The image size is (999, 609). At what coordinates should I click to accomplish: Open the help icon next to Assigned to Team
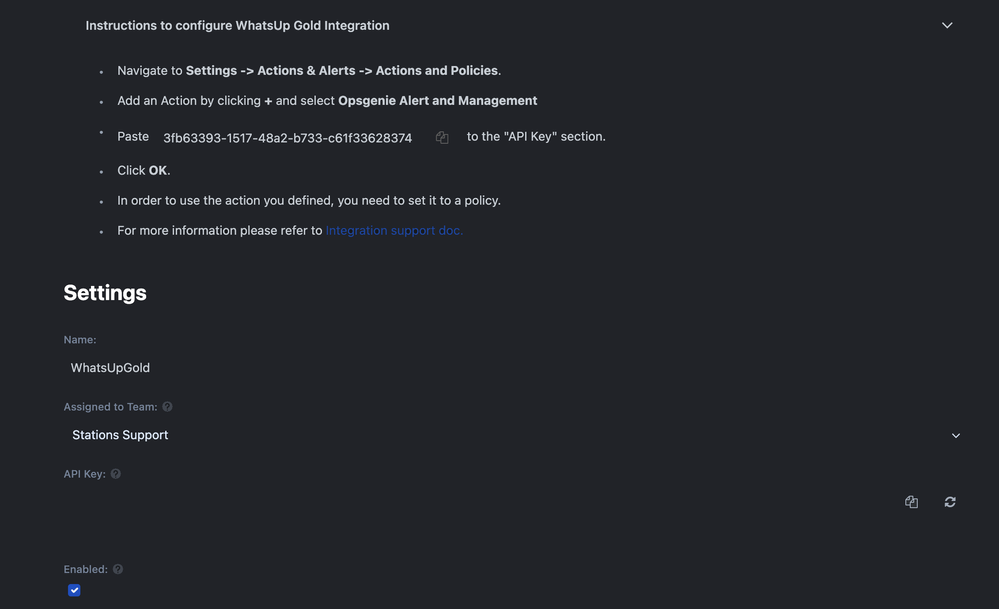click(166, 406)
